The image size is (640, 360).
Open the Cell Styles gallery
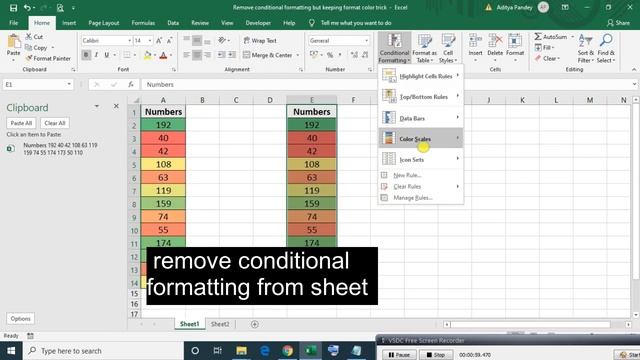[x=448, y=49]
